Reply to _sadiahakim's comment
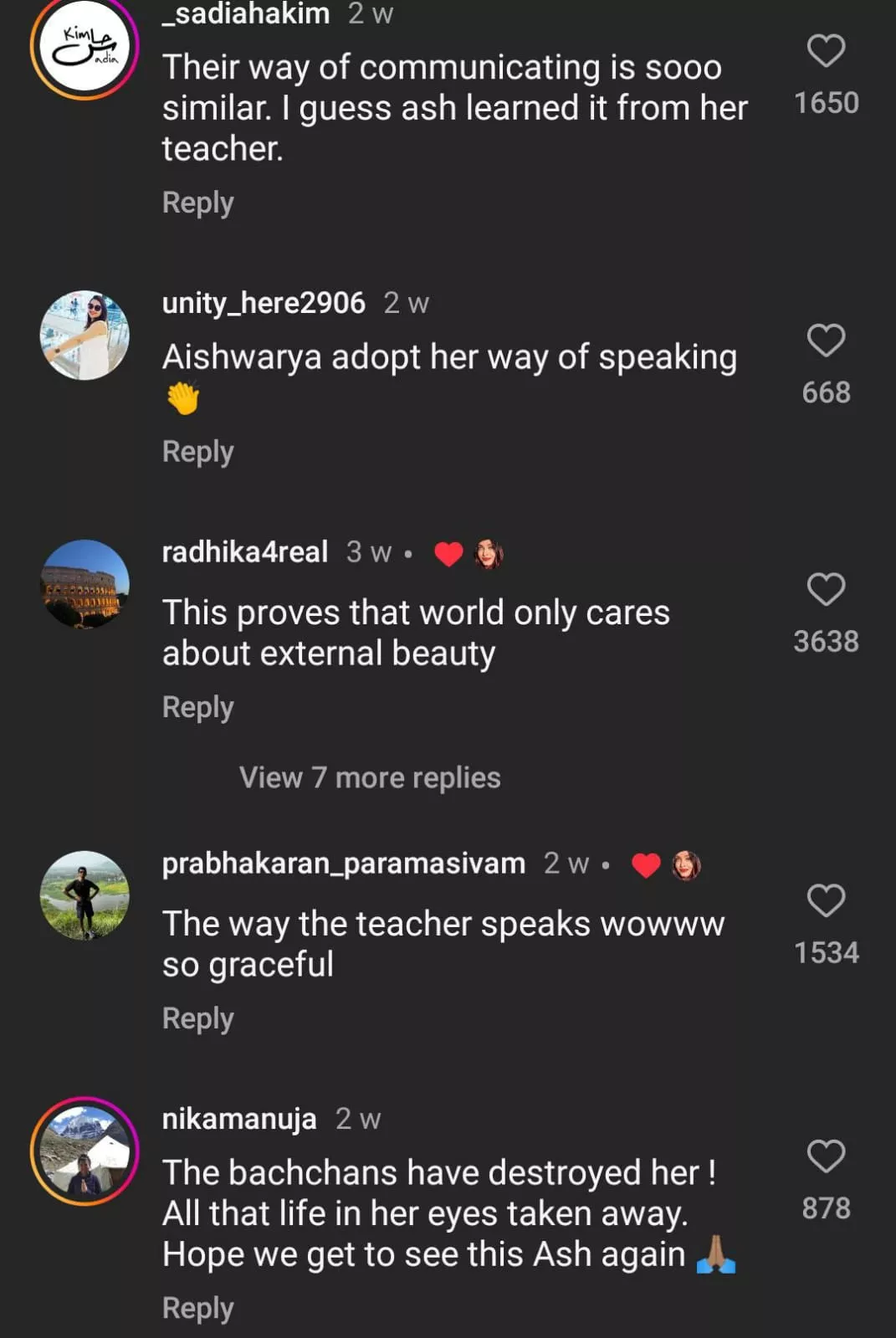The image size is (896, 1338). (197, 202)
